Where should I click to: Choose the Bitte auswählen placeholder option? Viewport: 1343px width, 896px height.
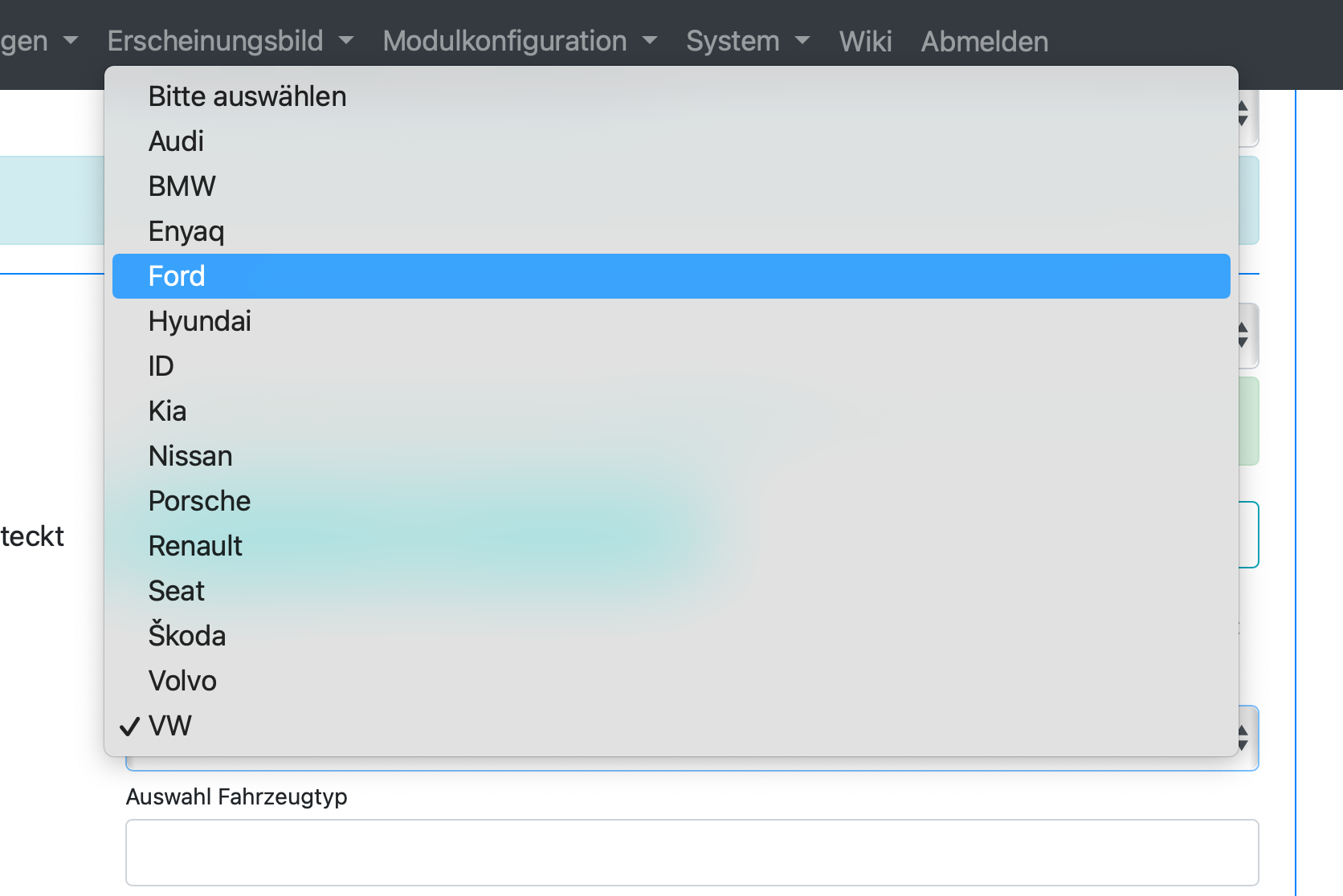click(x=247, y=96)
